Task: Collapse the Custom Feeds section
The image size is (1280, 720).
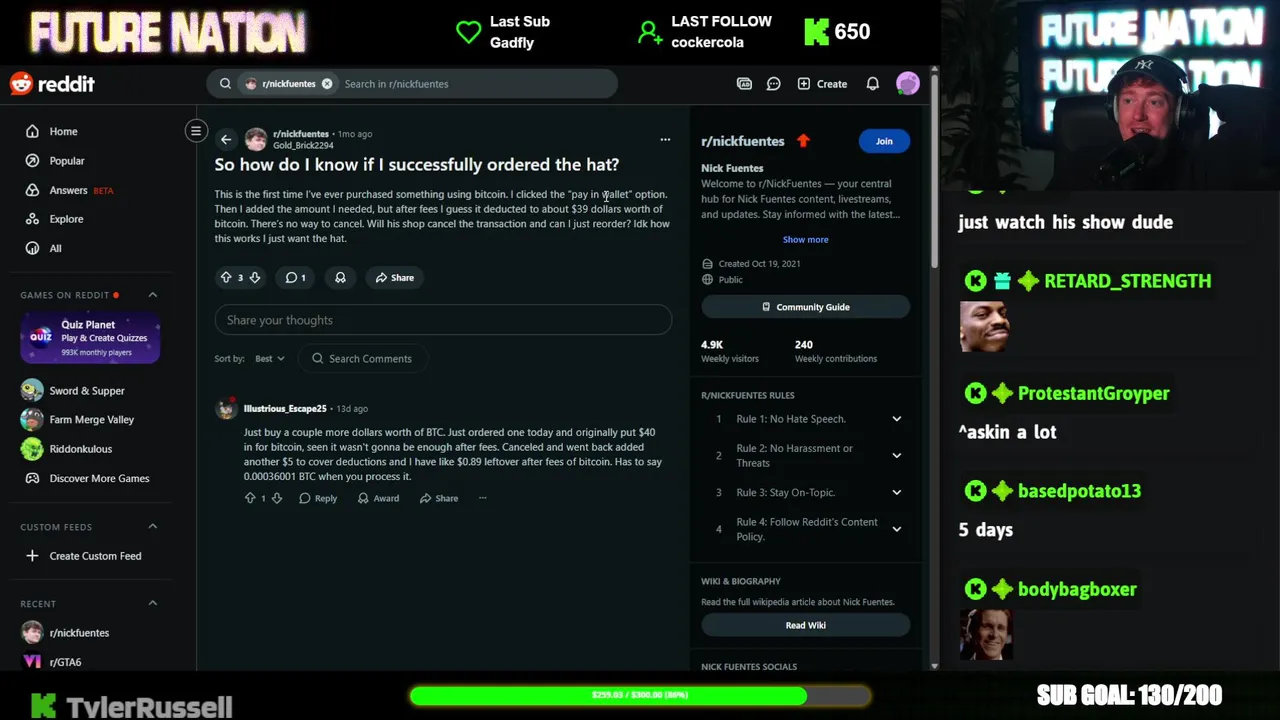Action: (x=153, y=527)
